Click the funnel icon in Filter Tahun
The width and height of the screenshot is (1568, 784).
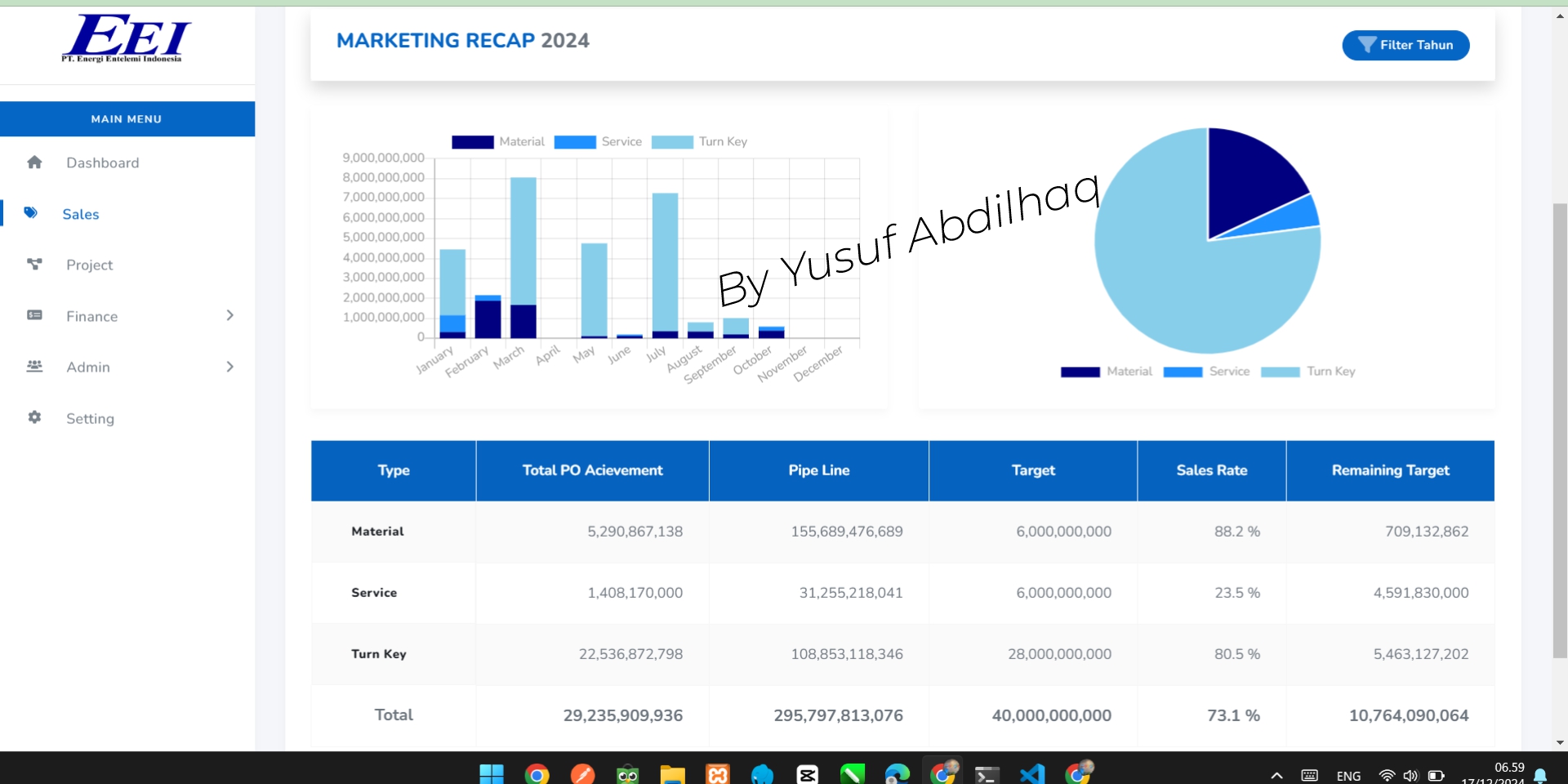pyautogui.click(x=1366, y=45)
